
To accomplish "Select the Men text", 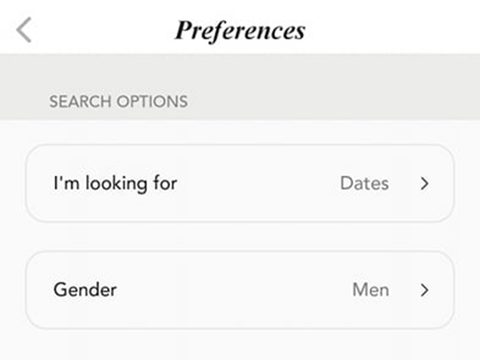I will tap(371, 290).
